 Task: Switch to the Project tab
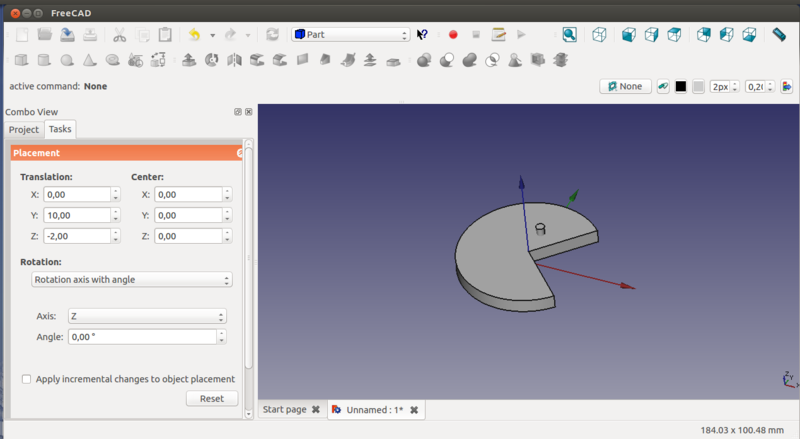click(x=23, y=130)
